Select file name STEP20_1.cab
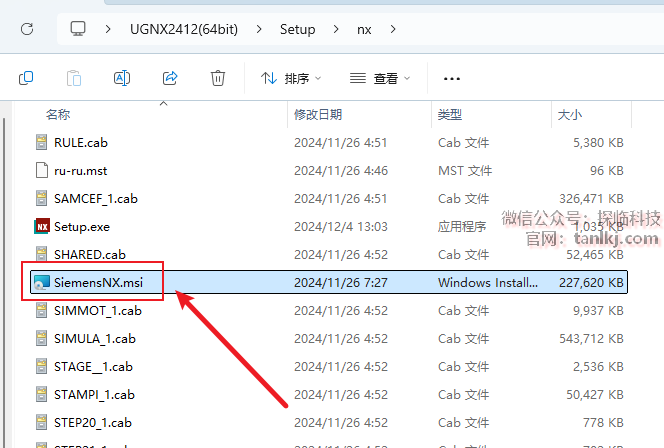Screen dimensions: 664x448 (93, 422)
